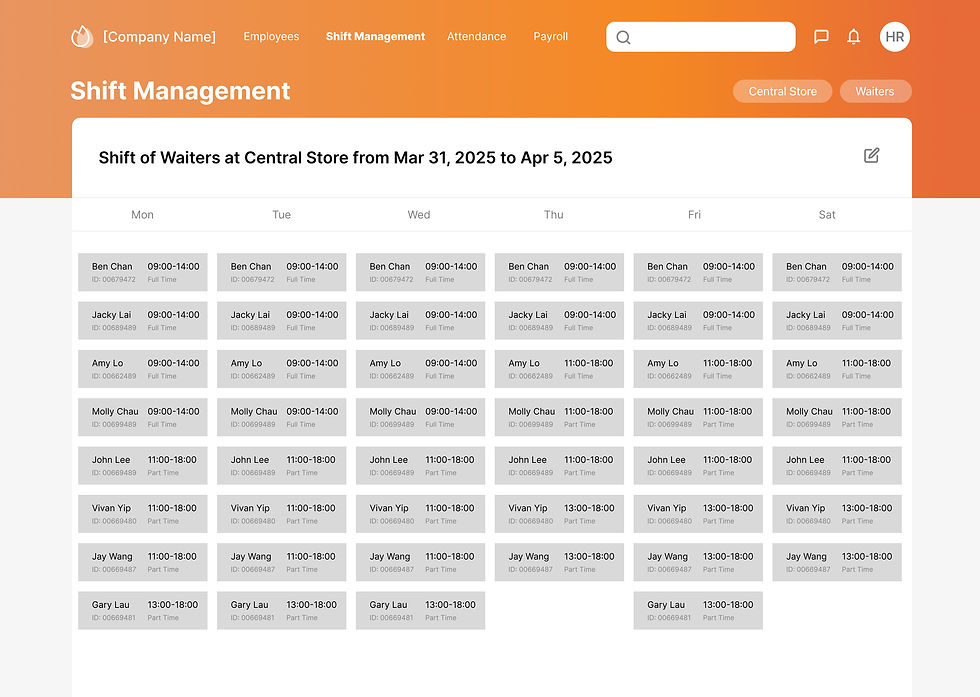Select Molly Chau's Tuesday shift card
Screen dimensions: 980x697
click(x=281, y=417)
